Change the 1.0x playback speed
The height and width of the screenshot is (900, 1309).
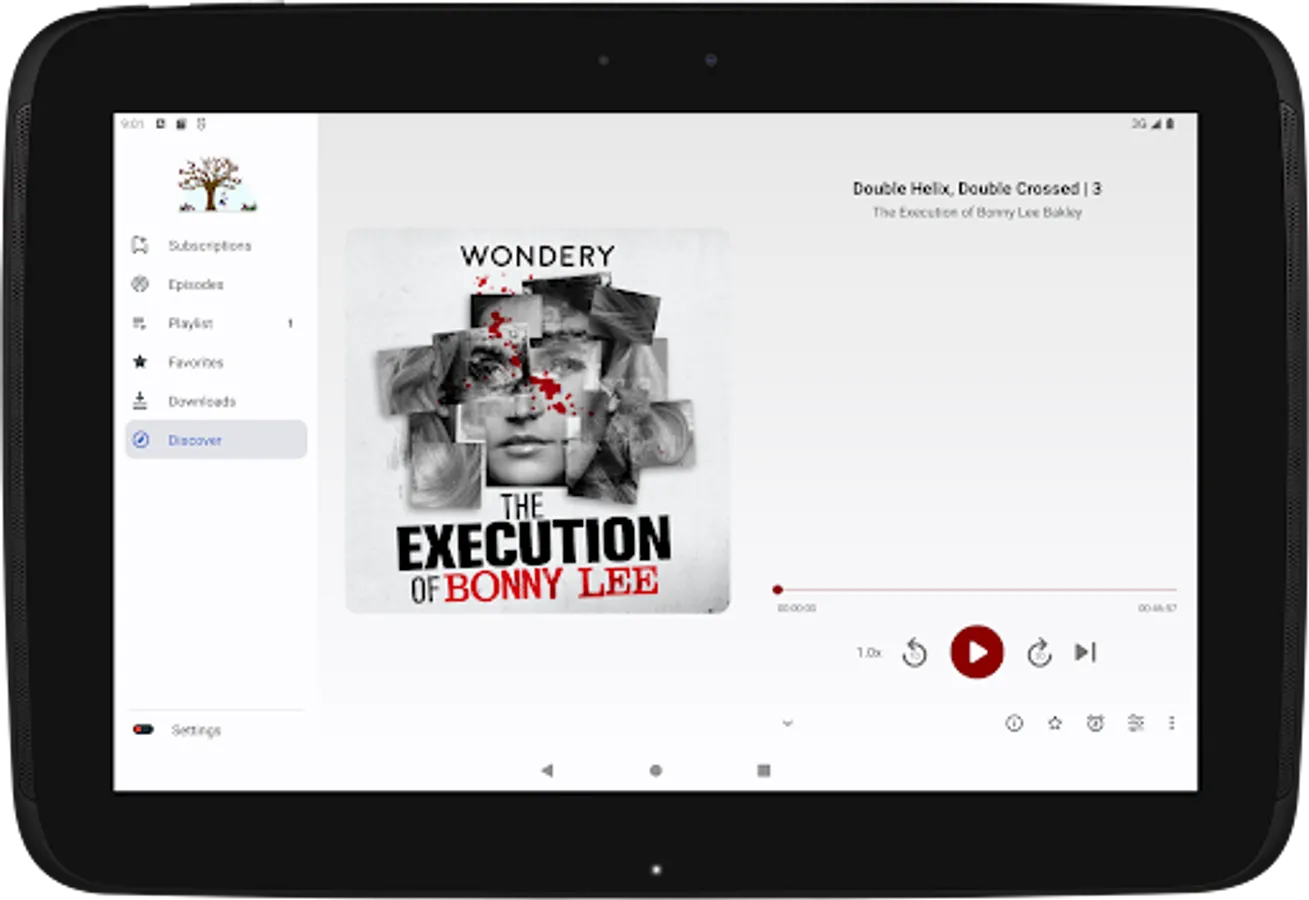[868, 652]
